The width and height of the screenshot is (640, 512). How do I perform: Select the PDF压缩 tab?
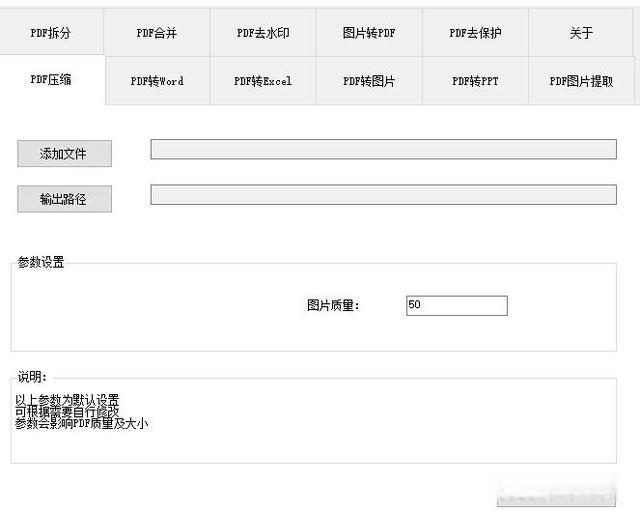point(51,80)
